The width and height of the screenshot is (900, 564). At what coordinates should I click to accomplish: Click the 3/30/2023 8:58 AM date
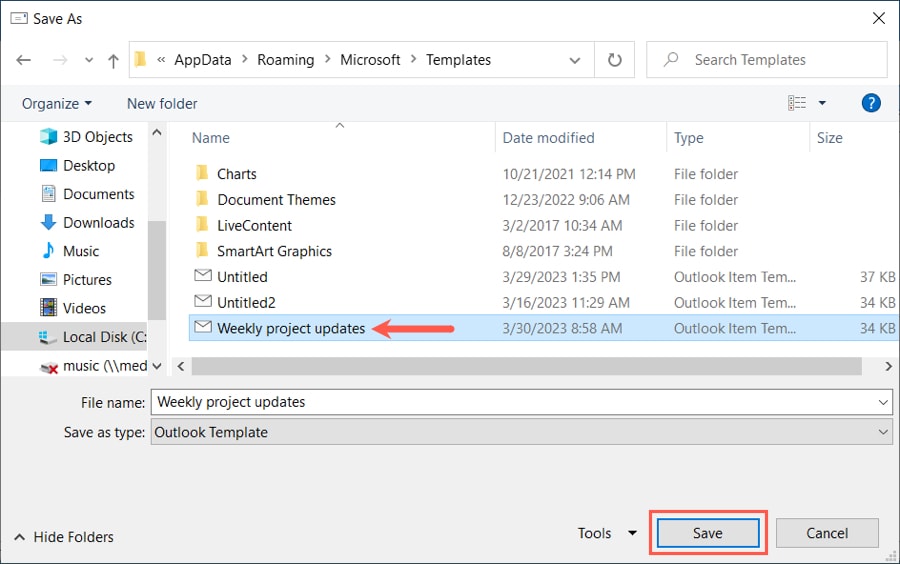562,328
